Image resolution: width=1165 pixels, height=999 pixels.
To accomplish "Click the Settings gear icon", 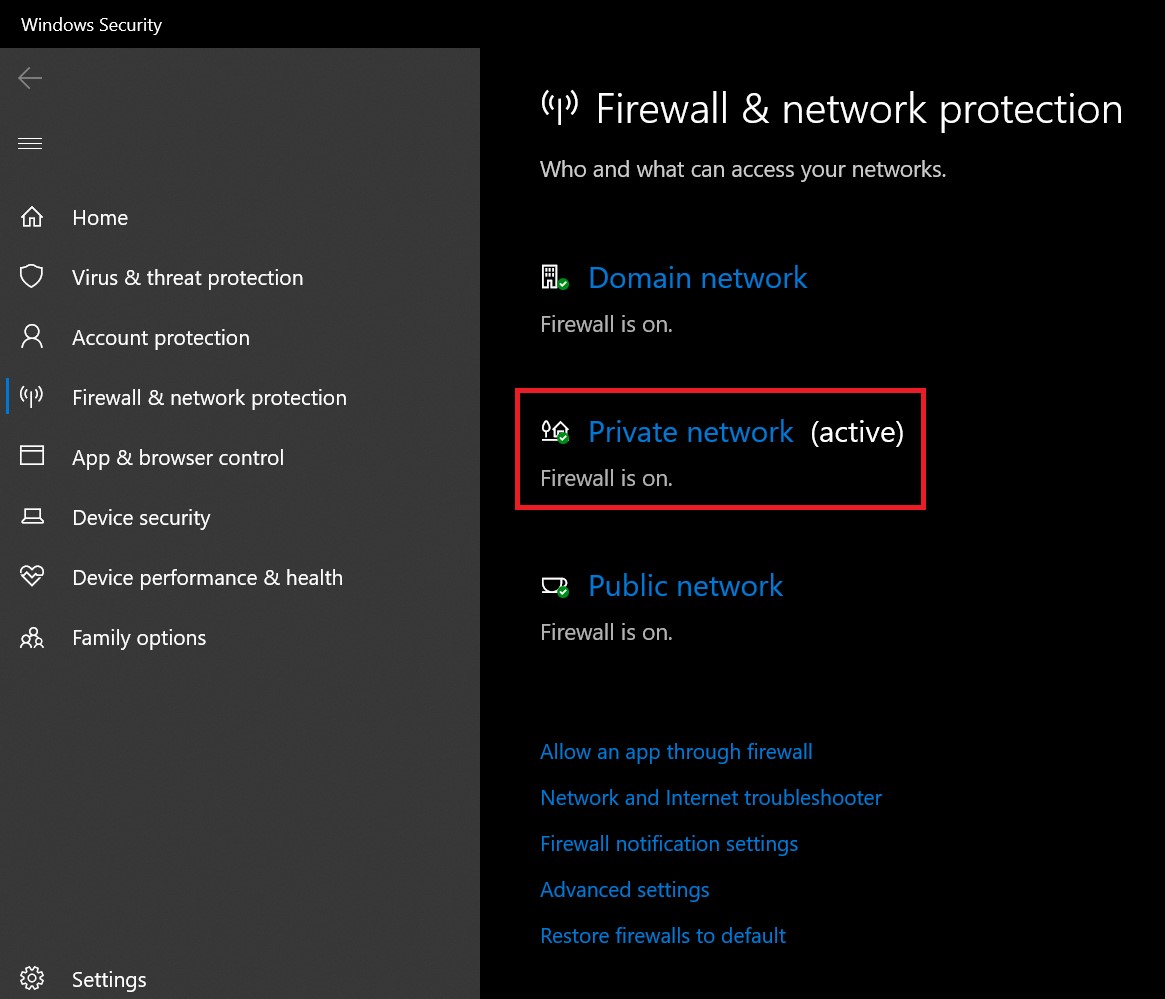I will click(32, 979).
